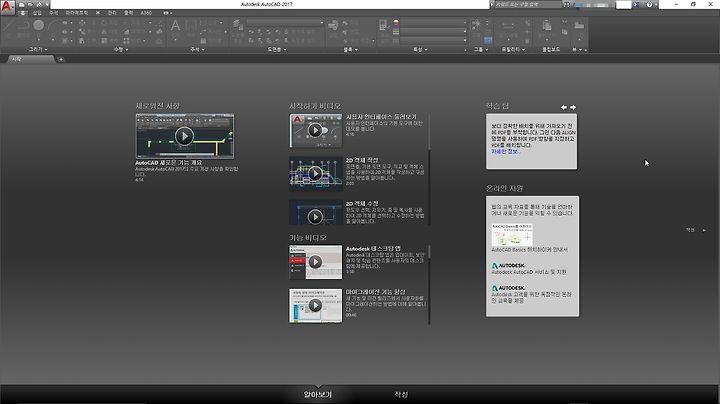Viewport: 720px width, 404px height.
Task: Expand the 수정 panel dropdown
Action: pos(121,49)
